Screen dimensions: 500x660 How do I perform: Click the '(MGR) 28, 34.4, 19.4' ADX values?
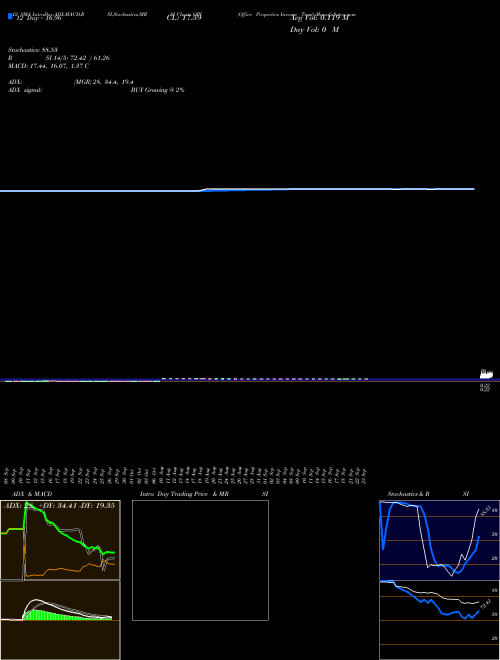104,82
